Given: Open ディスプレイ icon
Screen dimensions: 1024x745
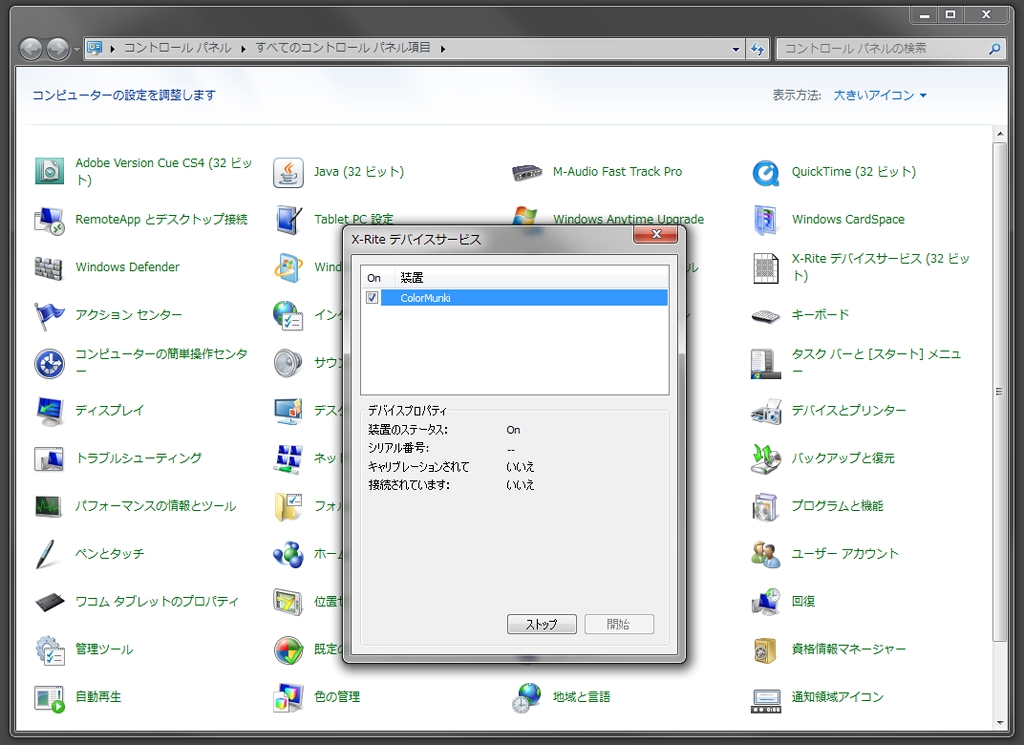Looking at the screenshot, I should (x=49, y=411).
